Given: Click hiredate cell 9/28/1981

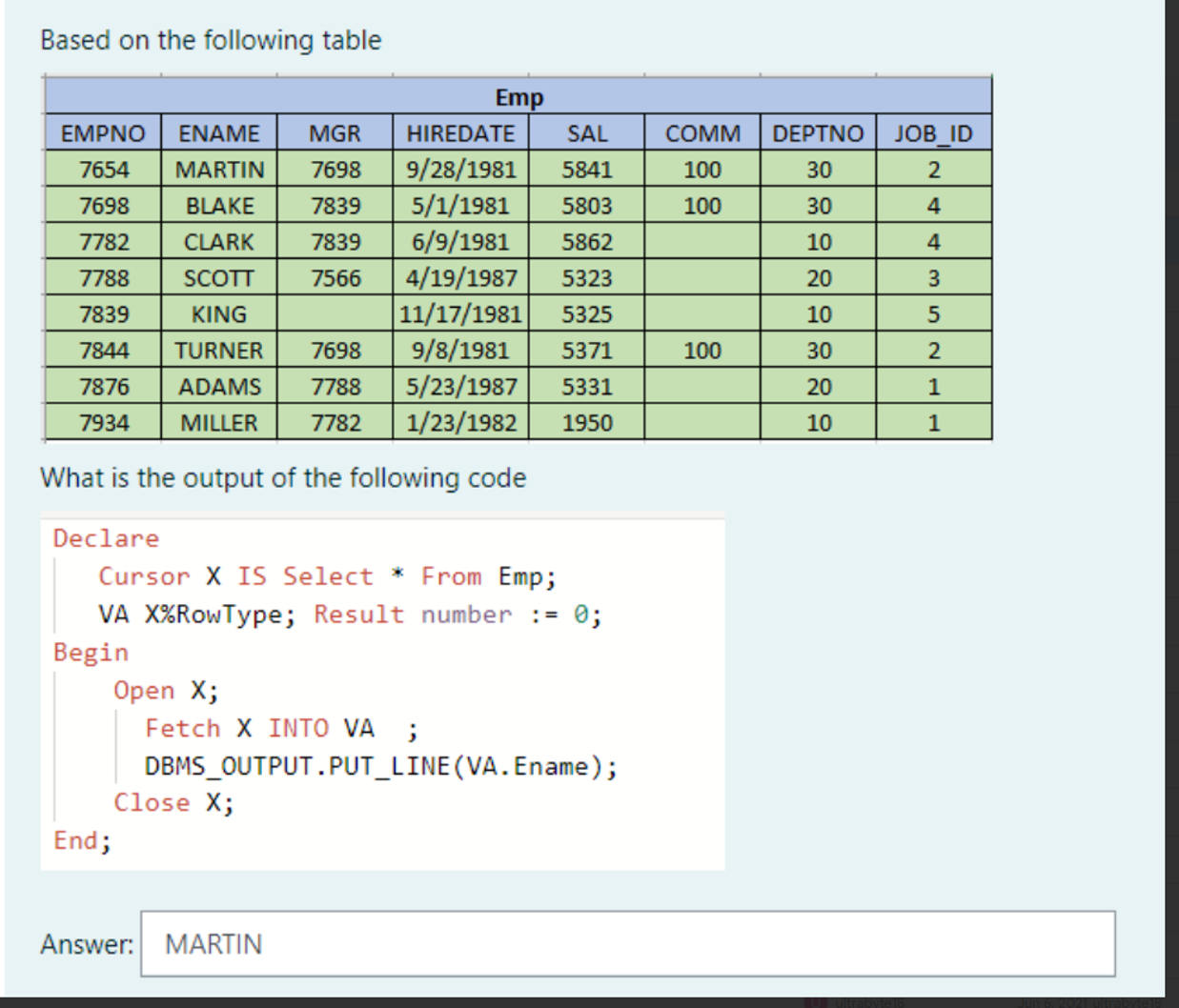Looking at the screenshot, I should 460,170.
